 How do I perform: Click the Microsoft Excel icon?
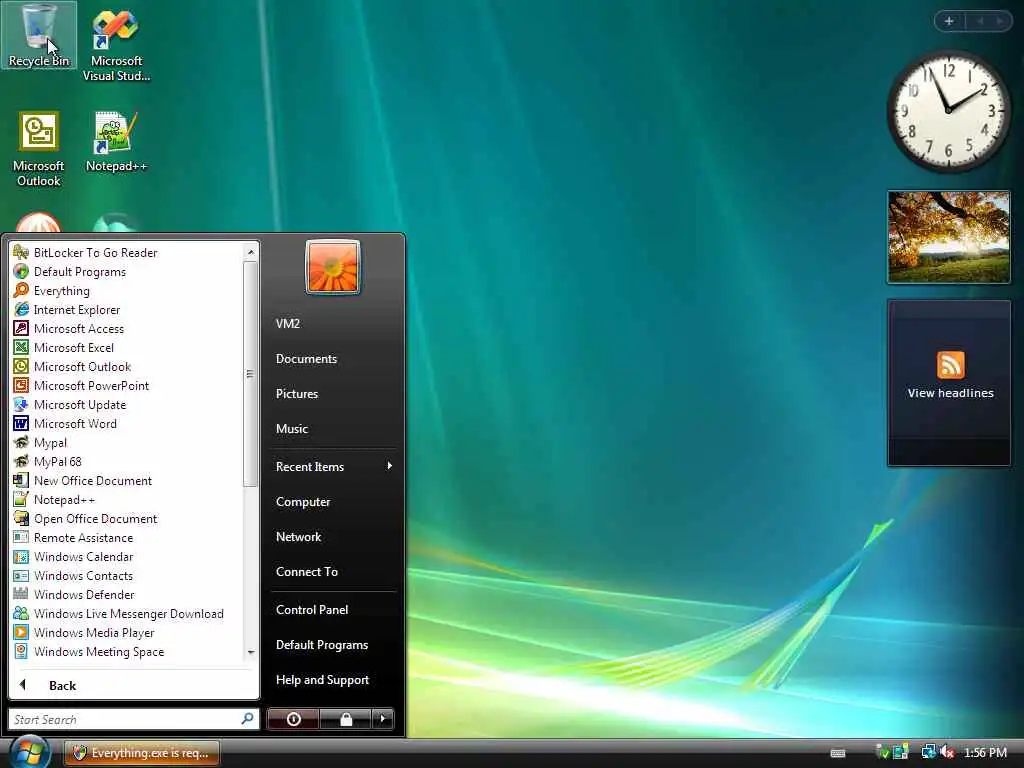(21, 347)
